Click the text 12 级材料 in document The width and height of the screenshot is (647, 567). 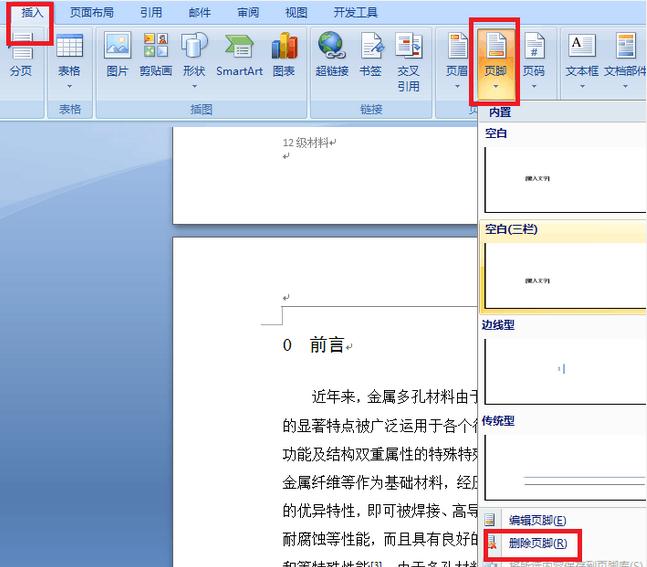pos(306,143)
